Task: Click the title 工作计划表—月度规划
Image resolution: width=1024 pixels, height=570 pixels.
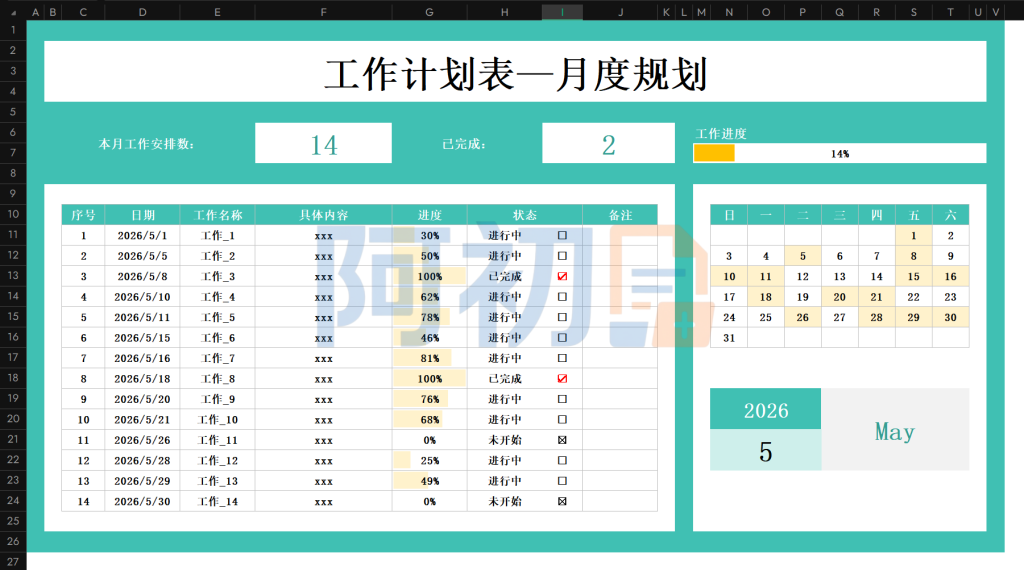Action: point(515,73)
